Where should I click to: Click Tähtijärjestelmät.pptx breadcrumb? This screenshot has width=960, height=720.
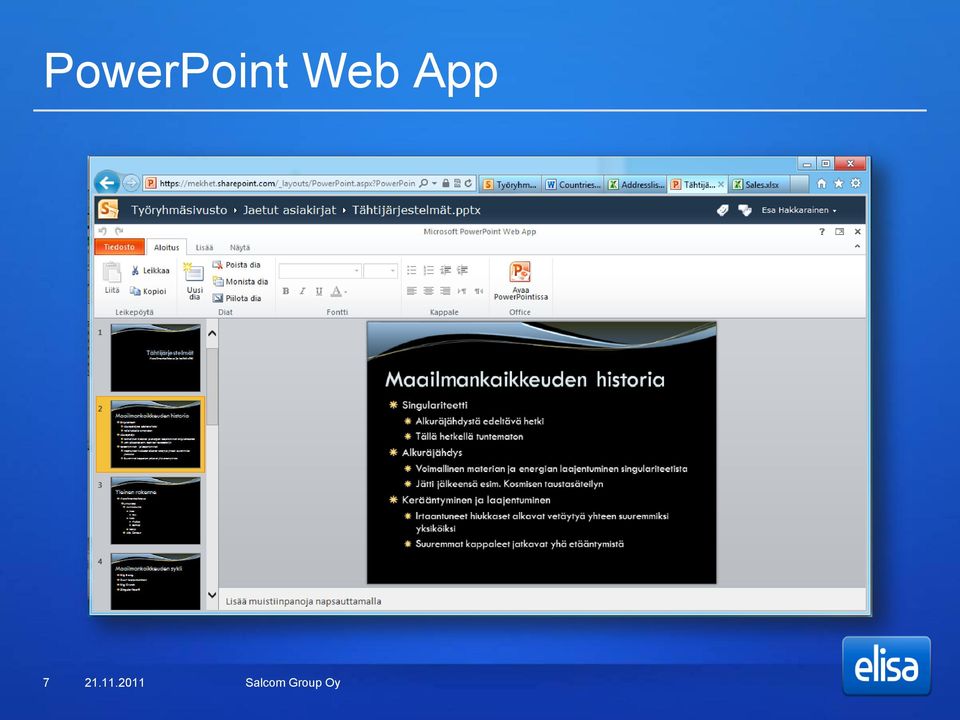point(416,210)
